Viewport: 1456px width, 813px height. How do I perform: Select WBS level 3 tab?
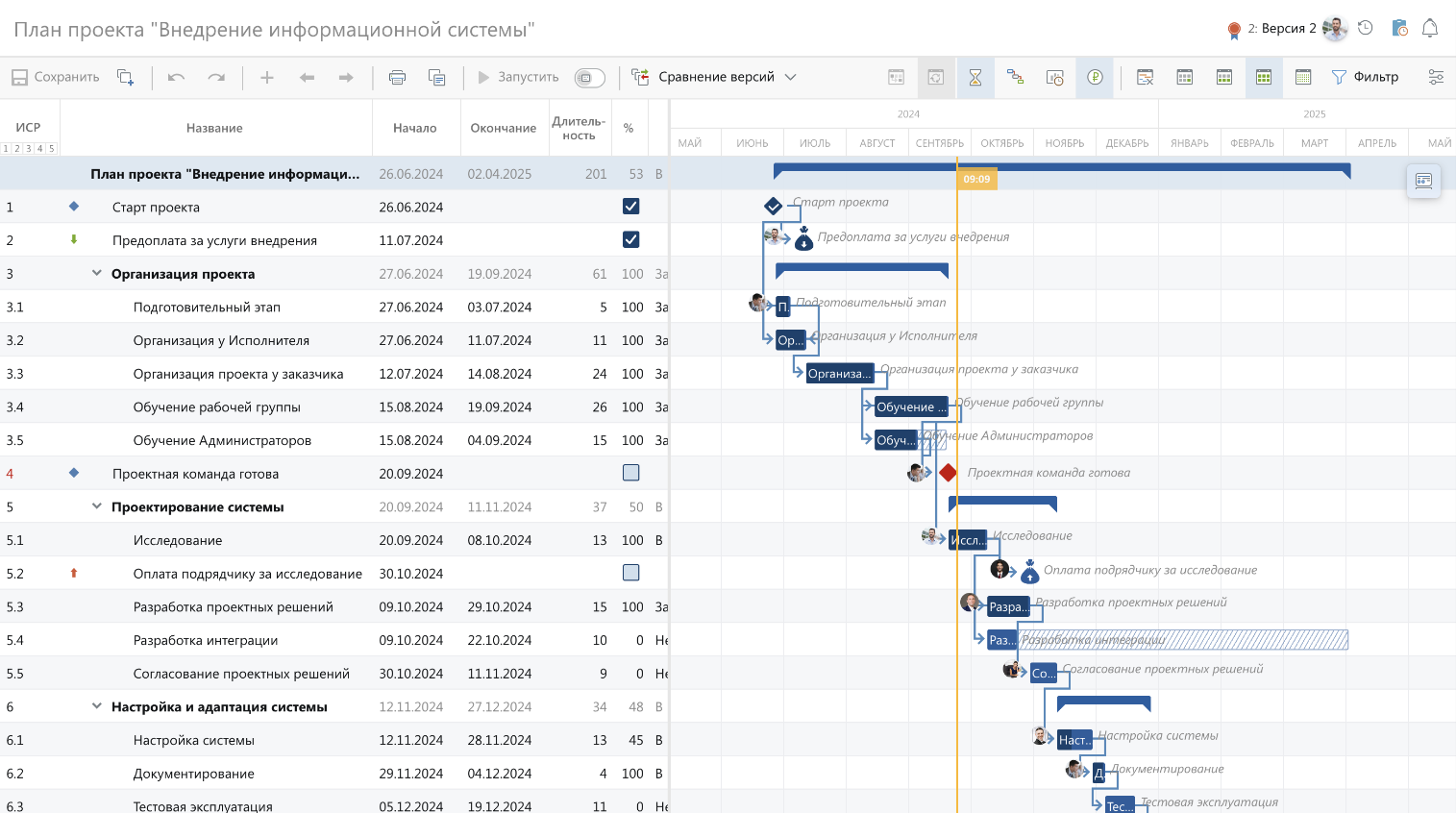[x=29, y=149]
